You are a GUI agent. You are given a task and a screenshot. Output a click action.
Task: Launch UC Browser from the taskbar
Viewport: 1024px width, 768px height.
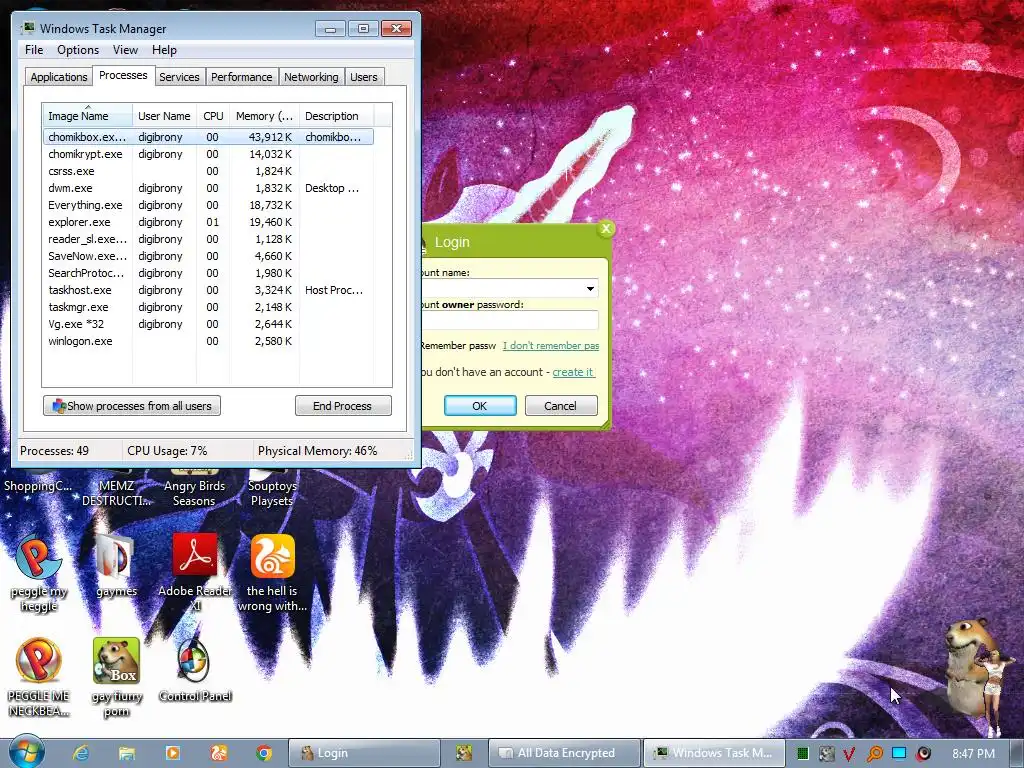[218, 753]
